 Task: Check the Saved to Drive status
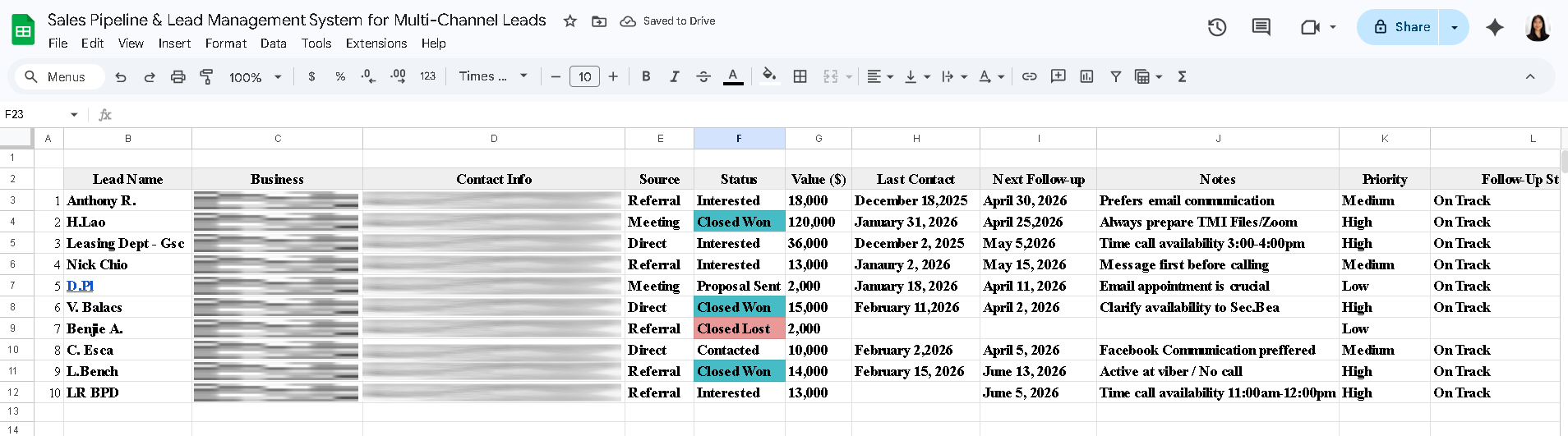pos(668,21)
